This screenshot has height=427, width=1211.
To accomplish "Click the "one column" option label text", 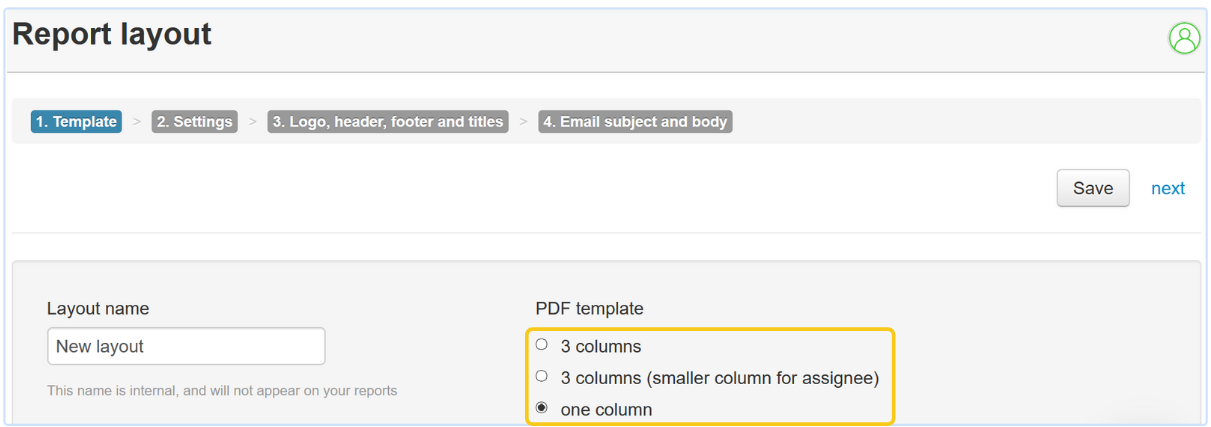I will 606,410.
